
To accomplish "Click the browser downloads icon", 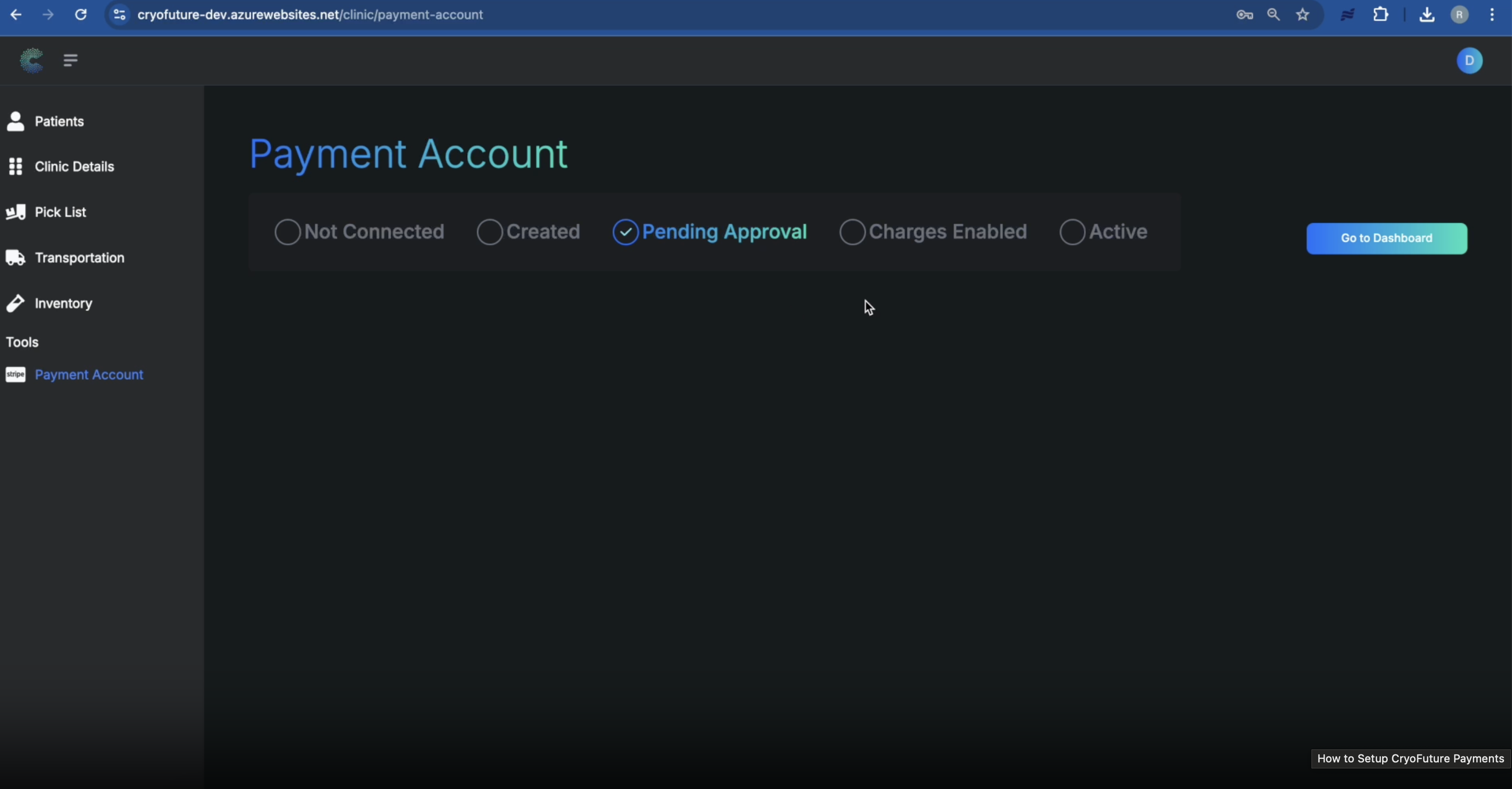I will 1427,15.
